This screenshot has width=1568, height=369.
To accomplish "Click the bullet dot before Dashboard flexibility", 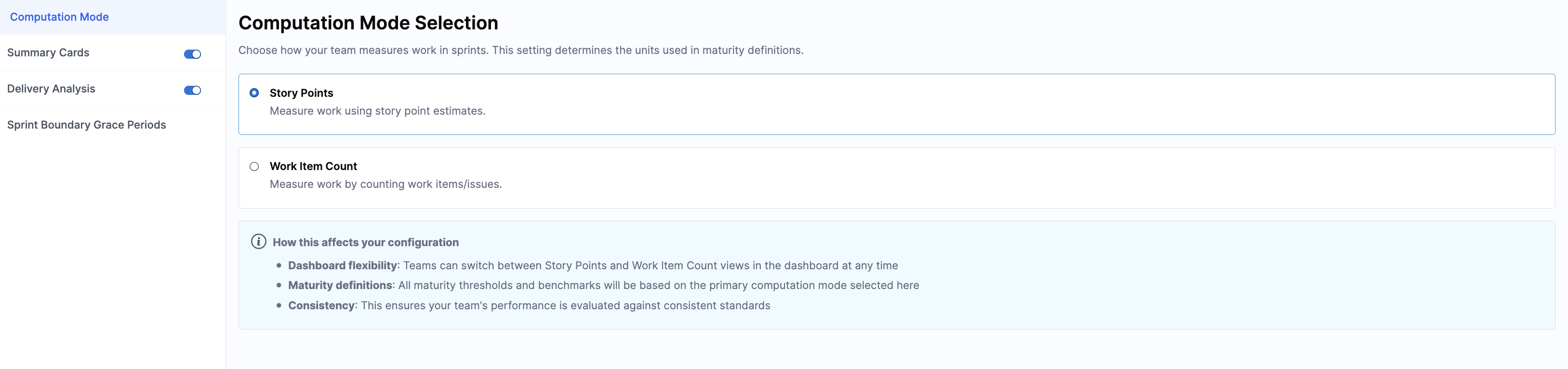I will pos(279,265).
